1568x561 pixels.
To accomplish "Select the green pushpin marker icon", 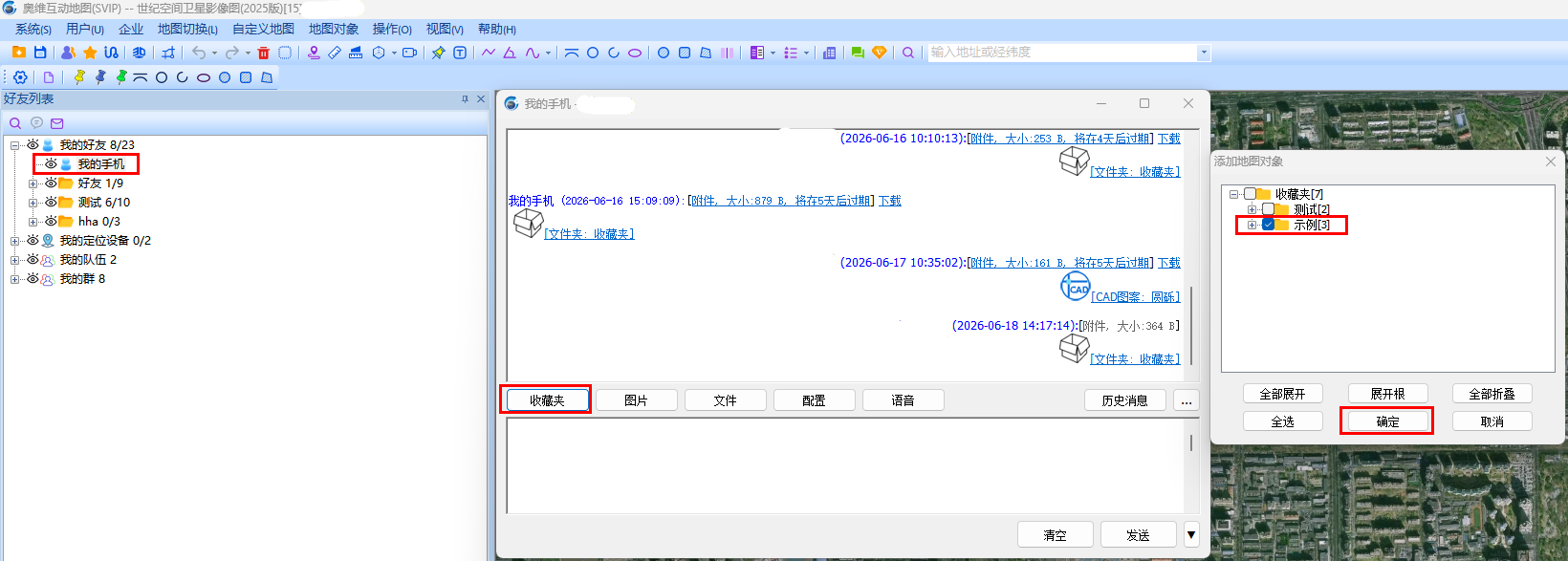I will pos(121,77).
